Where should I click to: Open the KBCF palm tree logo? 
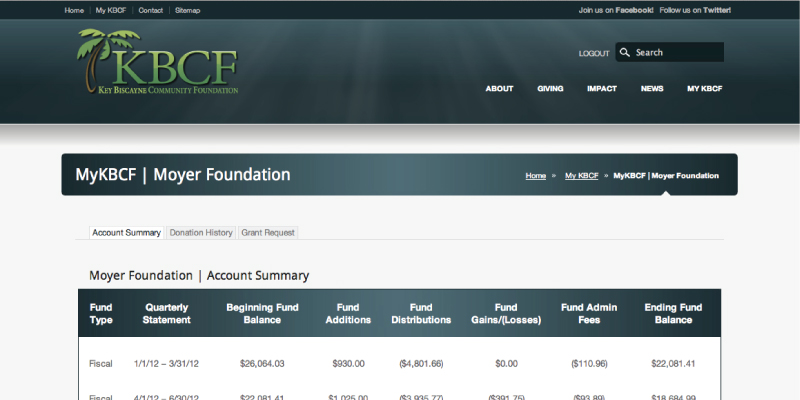click(x=158, y=61)
